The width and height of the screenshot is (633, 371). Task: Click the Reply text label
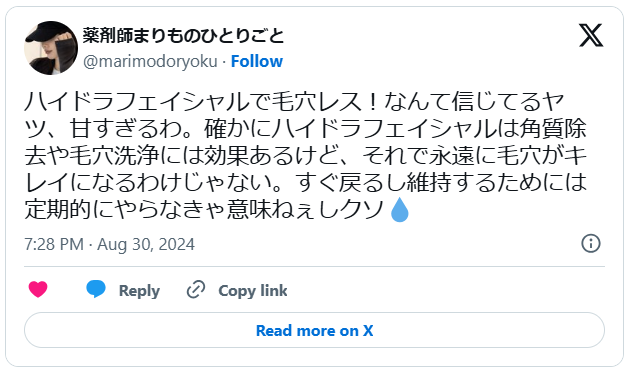(139, 290)
